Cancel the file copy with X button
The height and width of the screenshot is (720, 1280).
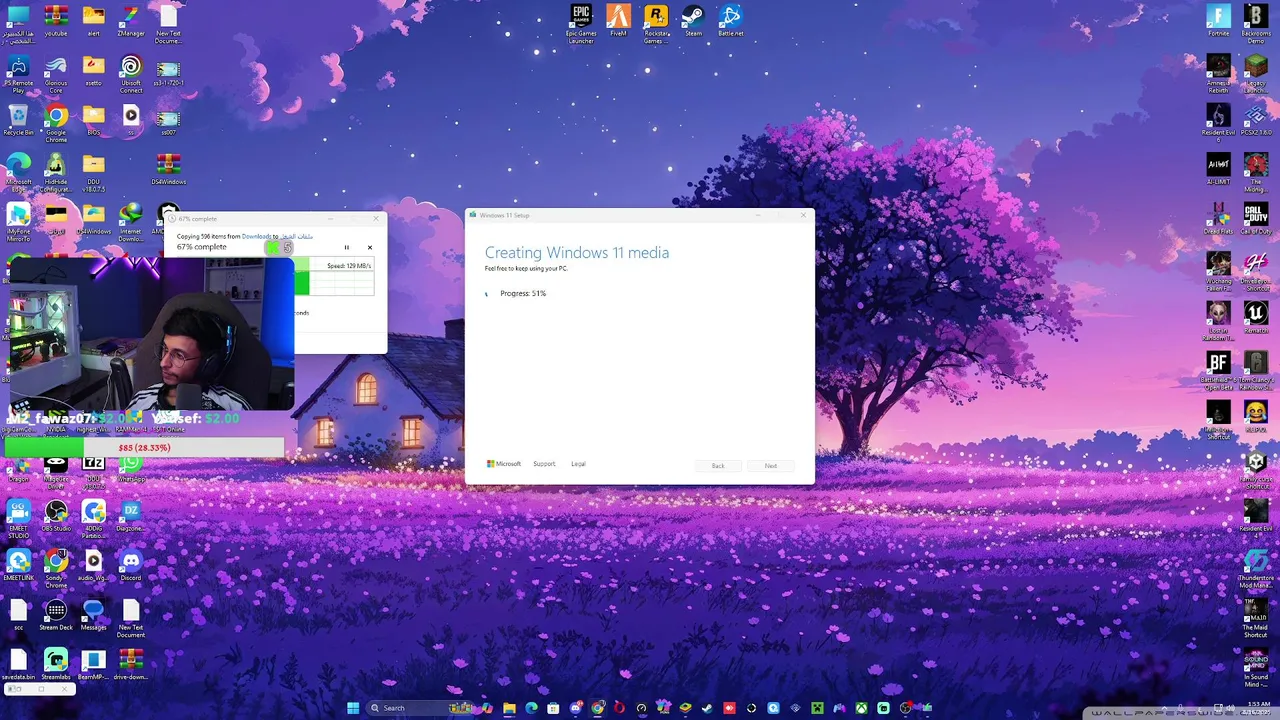pyautogui.click(x=370, y=247)
